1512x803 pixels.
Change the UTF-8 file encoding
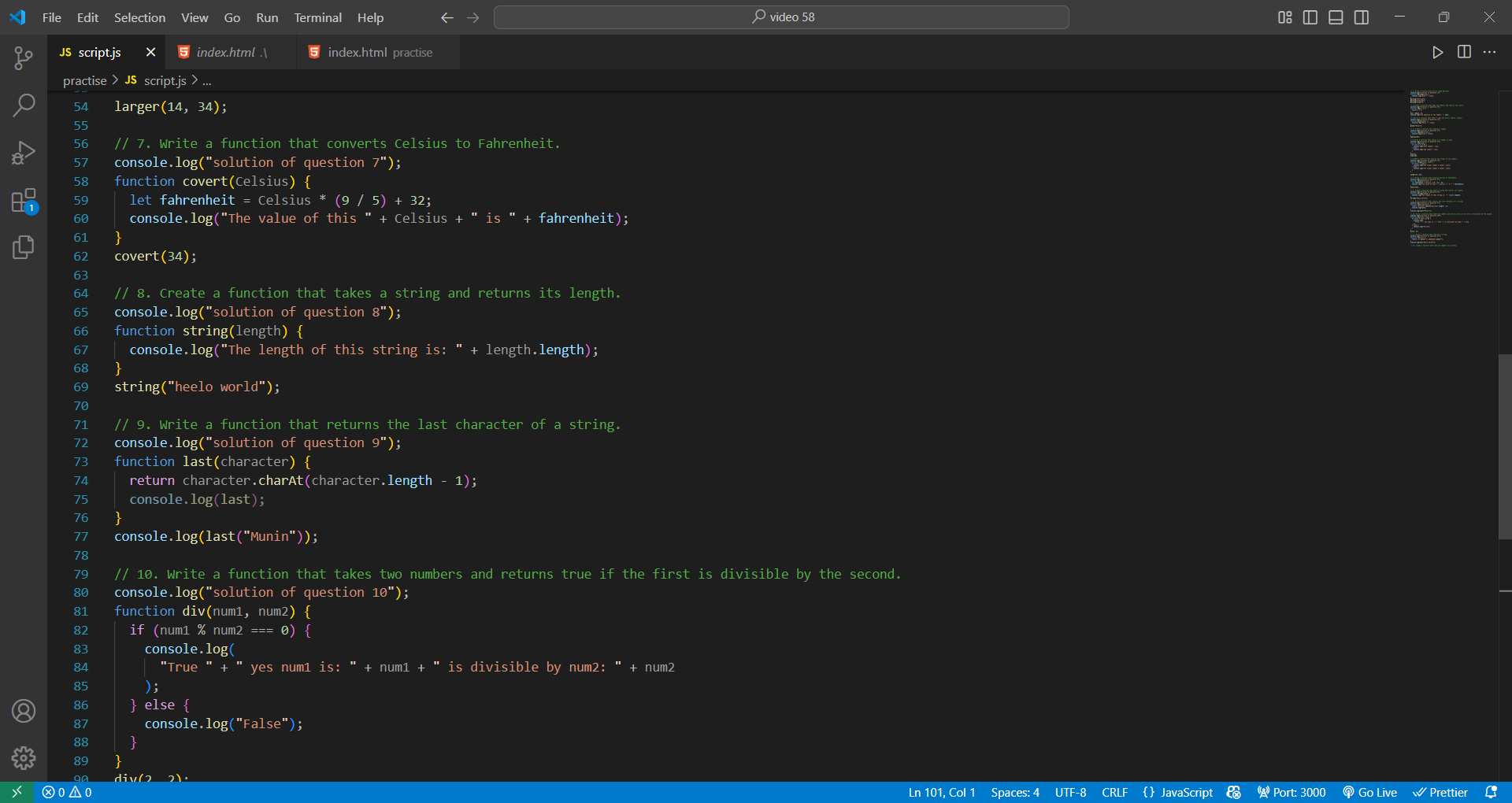[x=1070, y=793]
